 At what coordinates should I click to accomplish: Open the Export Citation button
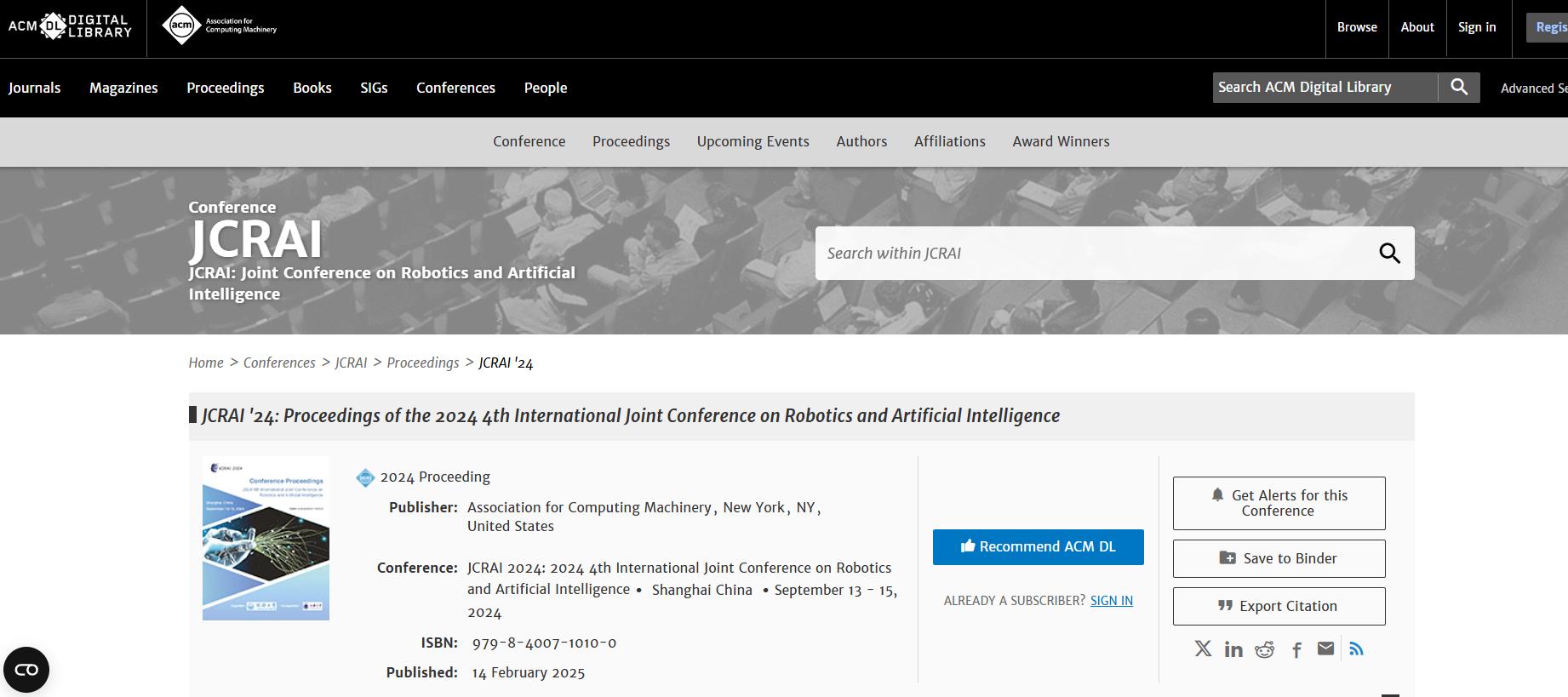coord(1279,606)
